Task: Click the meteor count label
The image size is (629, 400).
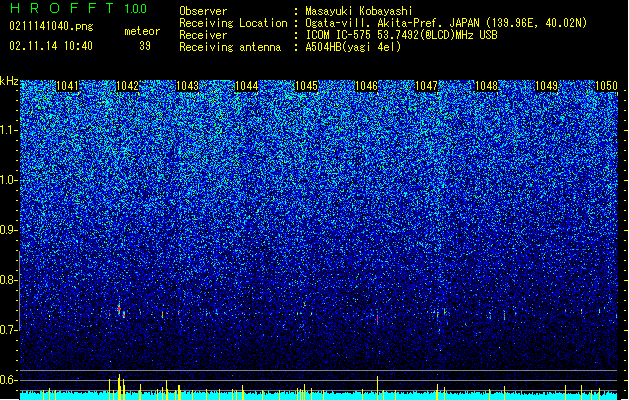Action: (142, 31)
